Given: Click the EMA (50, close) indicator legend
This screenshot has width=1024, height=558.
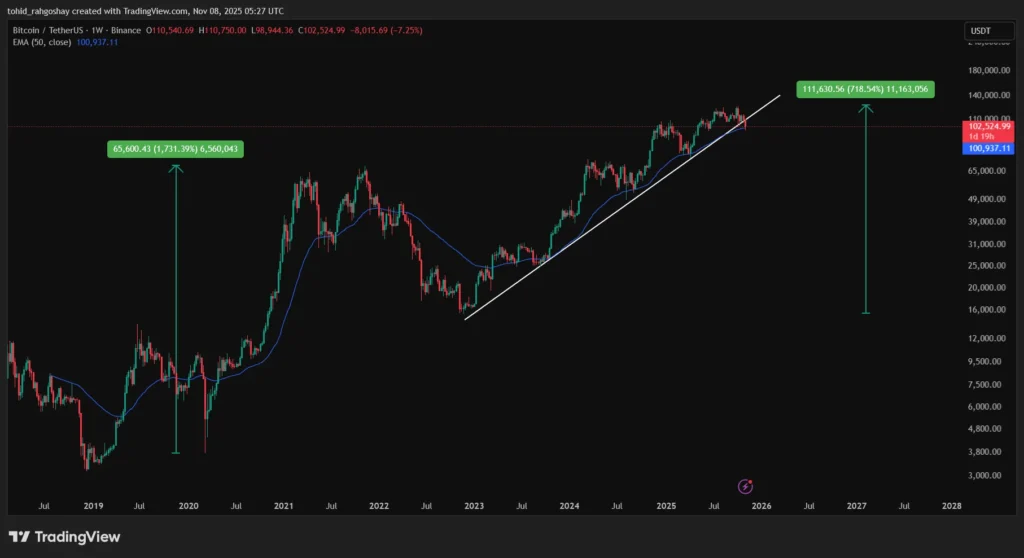Looking at the screenshot, I should point(48,42).
